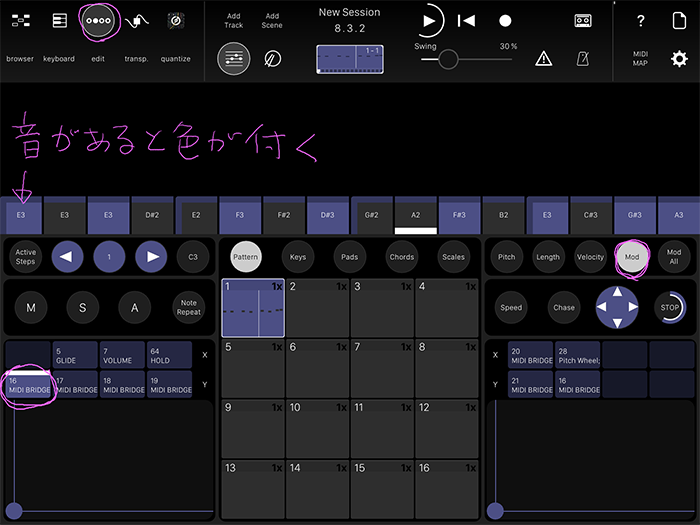Click the STOP button
Screen dimensions: 700x525
tap(670, 308)
